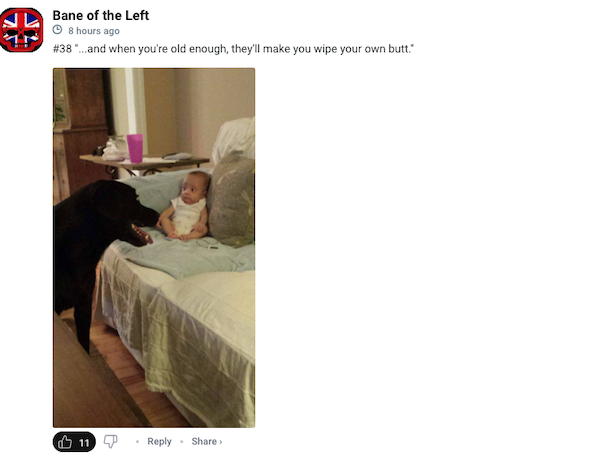Click the pink cup in the photo
Viewport: 600px width, 458px height.
pos(135,148)
